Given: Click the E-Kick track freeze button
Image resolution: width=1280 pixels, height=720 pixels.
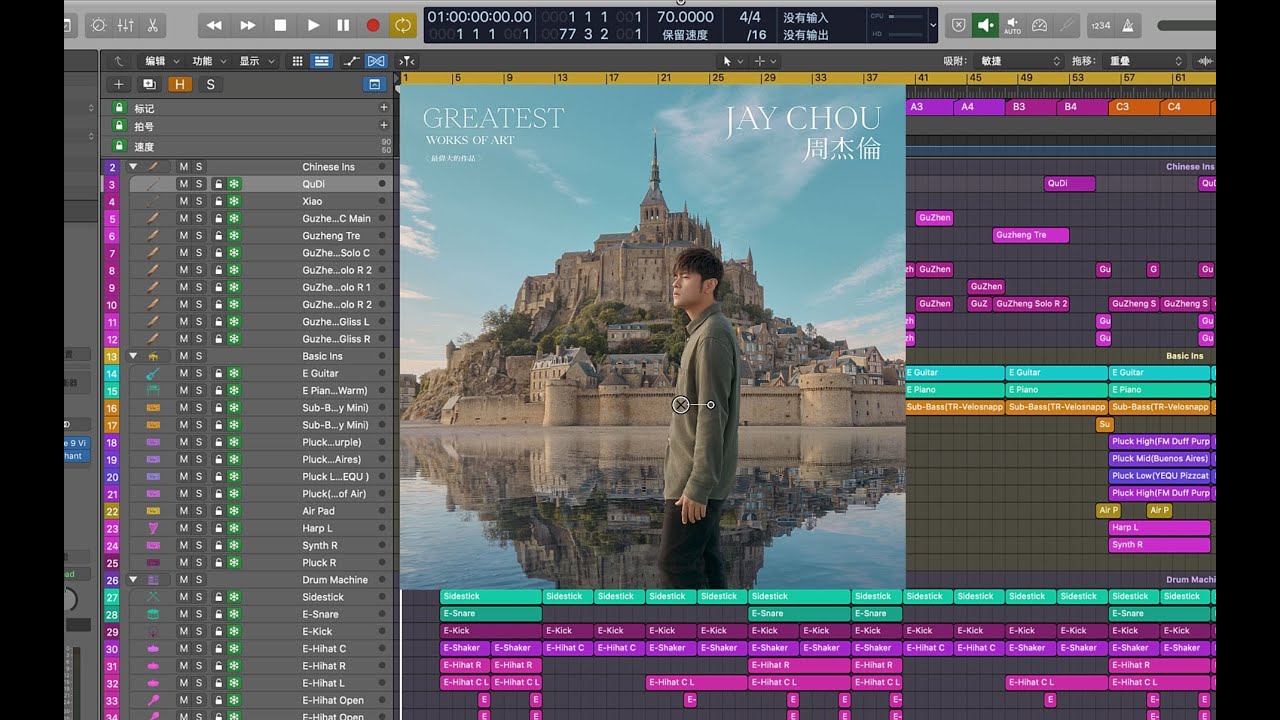Looking at the screenshot, I should pyautogui.click(x=234, y=631).
